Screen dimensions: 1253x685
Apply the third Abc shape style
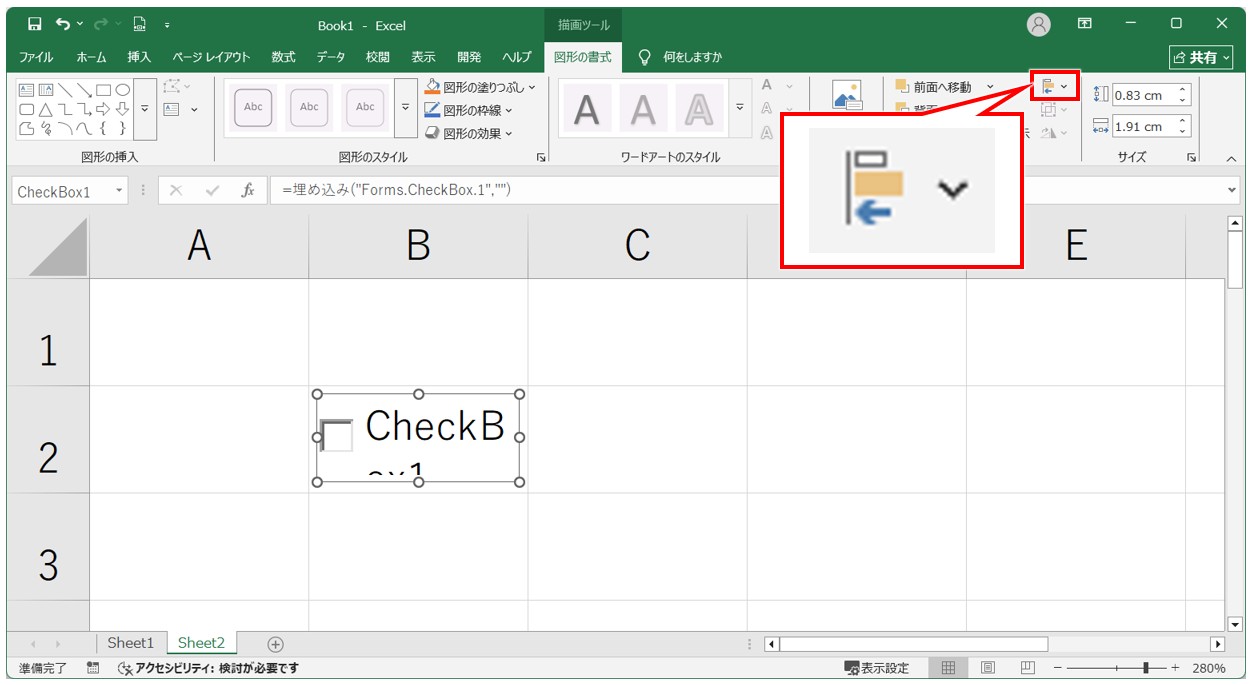(366, 107)
